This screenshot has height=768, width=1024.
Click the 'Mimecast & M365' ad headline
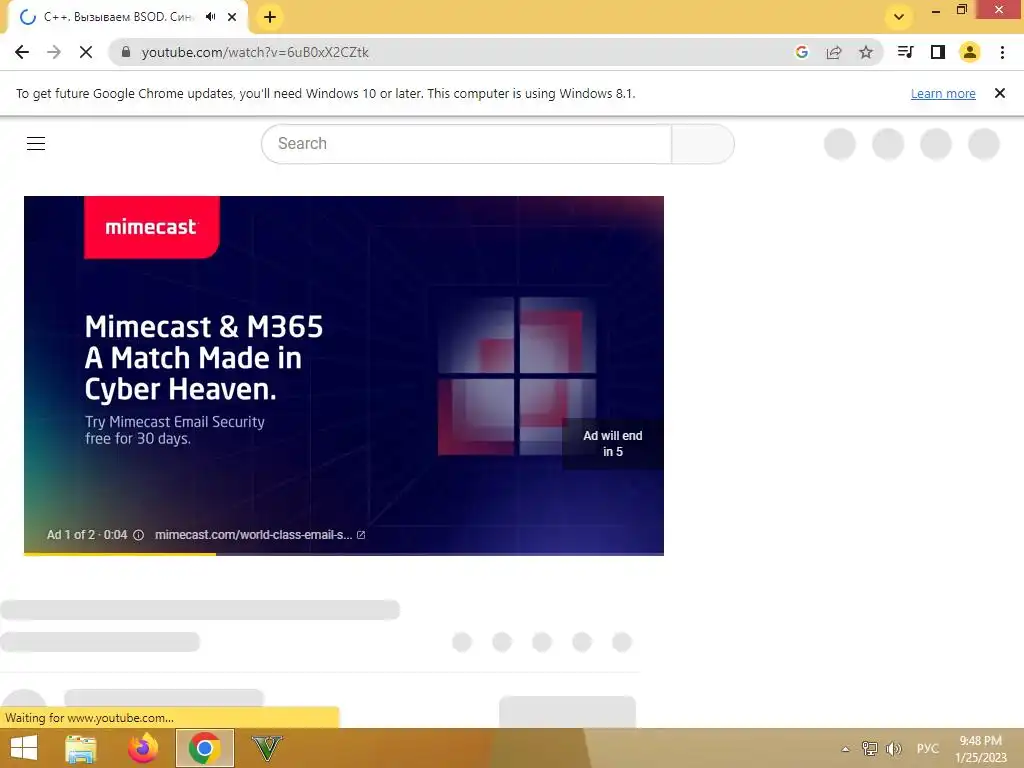[x=204, y=327]
